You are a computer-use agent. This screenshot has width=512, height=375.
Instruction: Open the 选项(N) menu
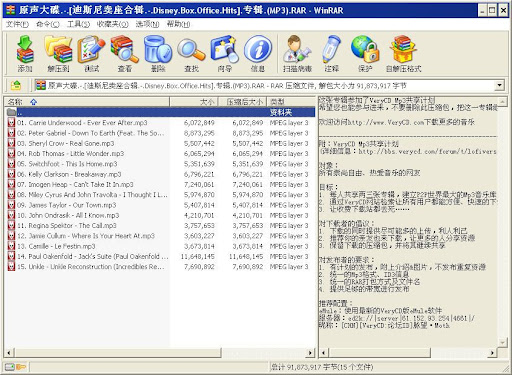click(x=147, y=24)
